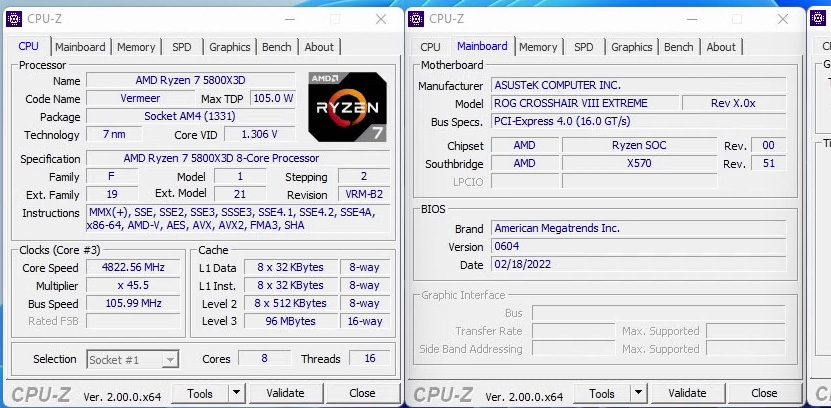The image size is (831, 408).
Task: Click Validate button in CPU window
Action: click(286, 393)
